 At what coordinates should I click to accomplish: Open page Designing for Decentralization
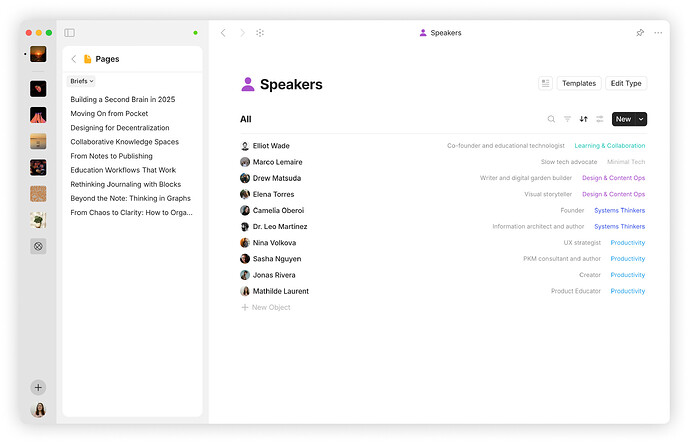[120, 128]
